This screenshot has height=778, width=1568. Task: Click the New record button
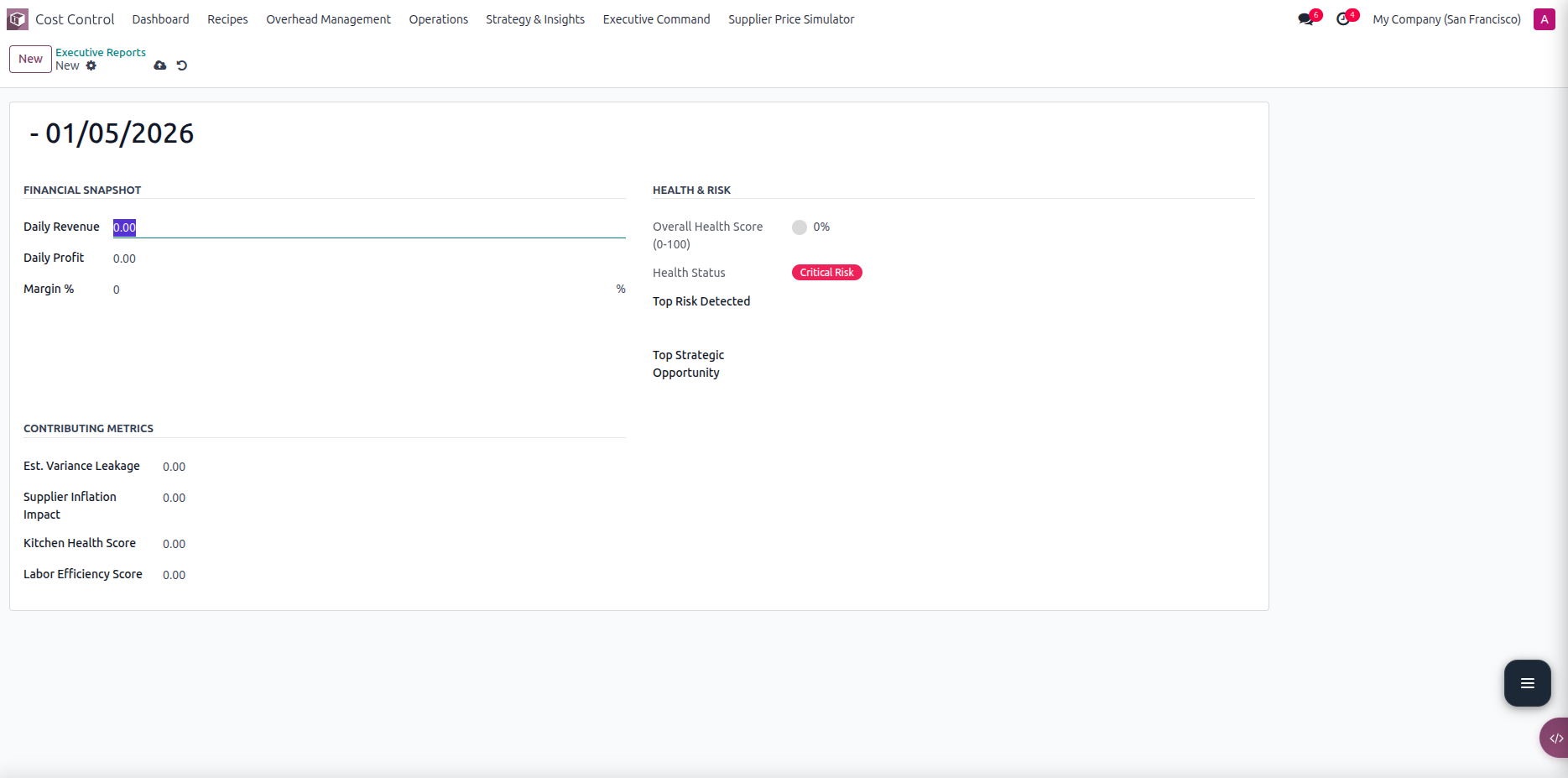pos(30,59)
